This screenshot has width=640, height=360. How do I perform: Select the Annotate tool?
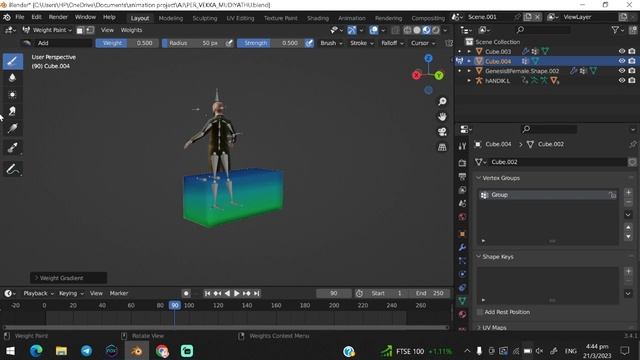coord(13,169)
